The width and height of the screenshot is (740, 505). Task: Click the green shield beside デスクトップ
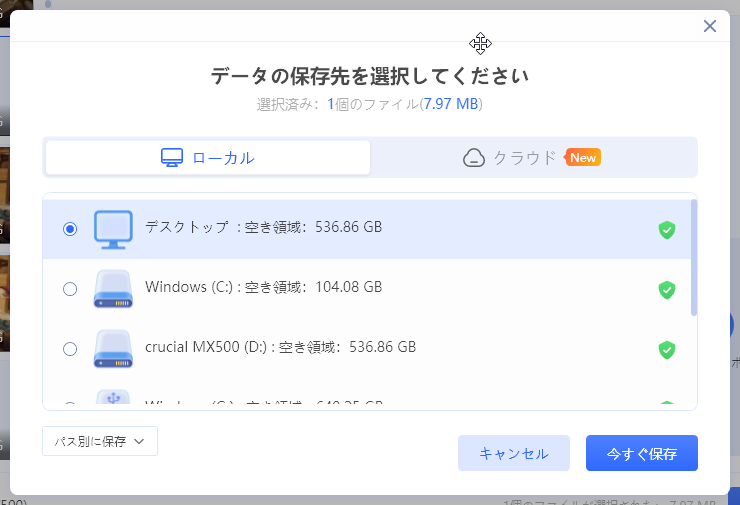[666, 230]
